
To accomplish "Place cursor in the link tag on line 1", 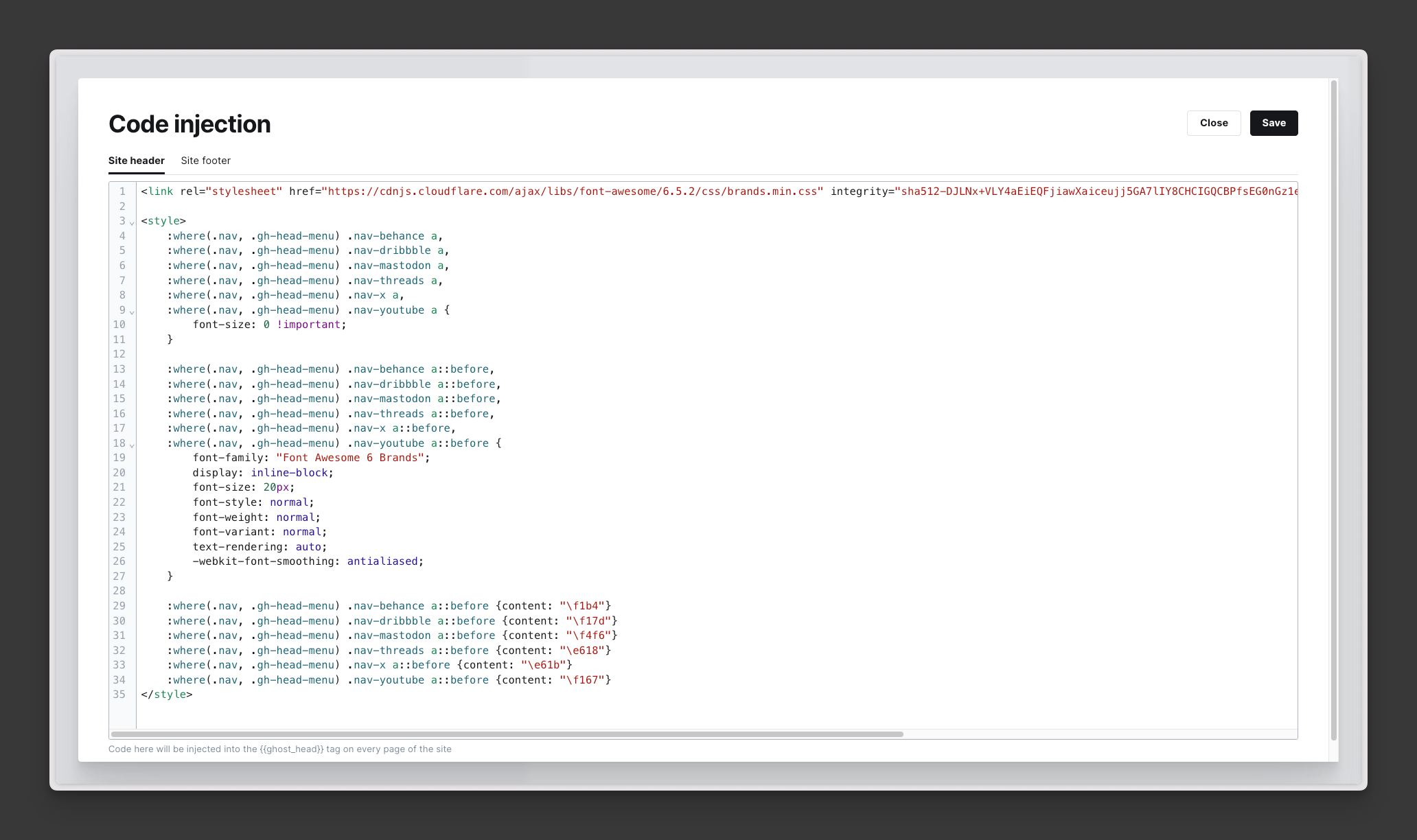I will click(x=157, y=191).
